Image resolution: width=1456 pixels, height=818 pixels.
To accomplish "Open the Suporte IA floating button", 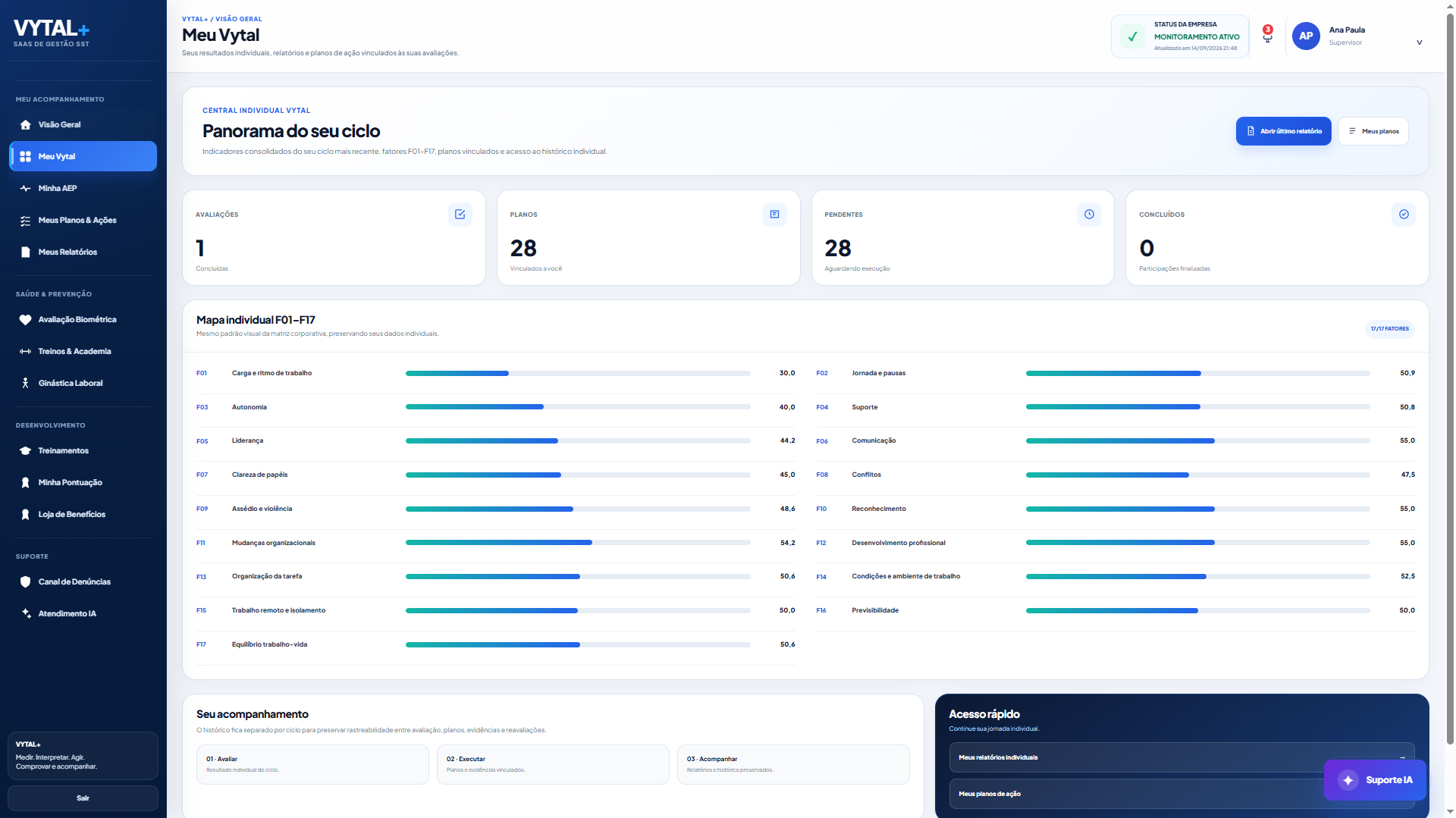I will point(1375,780).
